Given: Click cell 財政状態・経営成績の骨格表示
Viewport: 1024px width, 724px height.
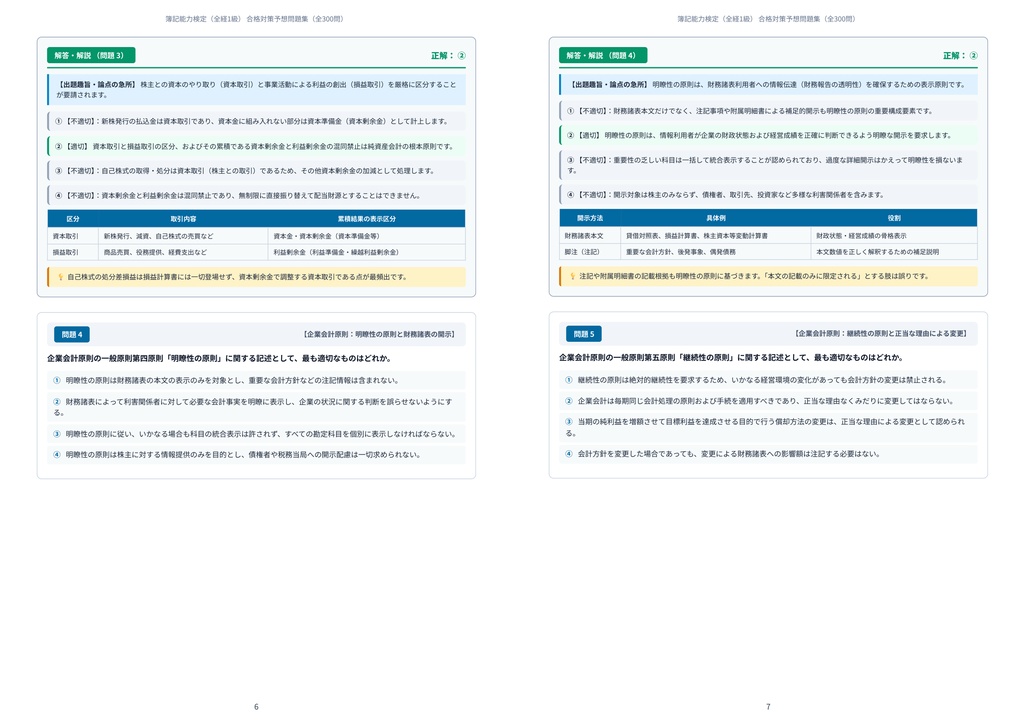Looking at the screenshot, I should point(894,235).
